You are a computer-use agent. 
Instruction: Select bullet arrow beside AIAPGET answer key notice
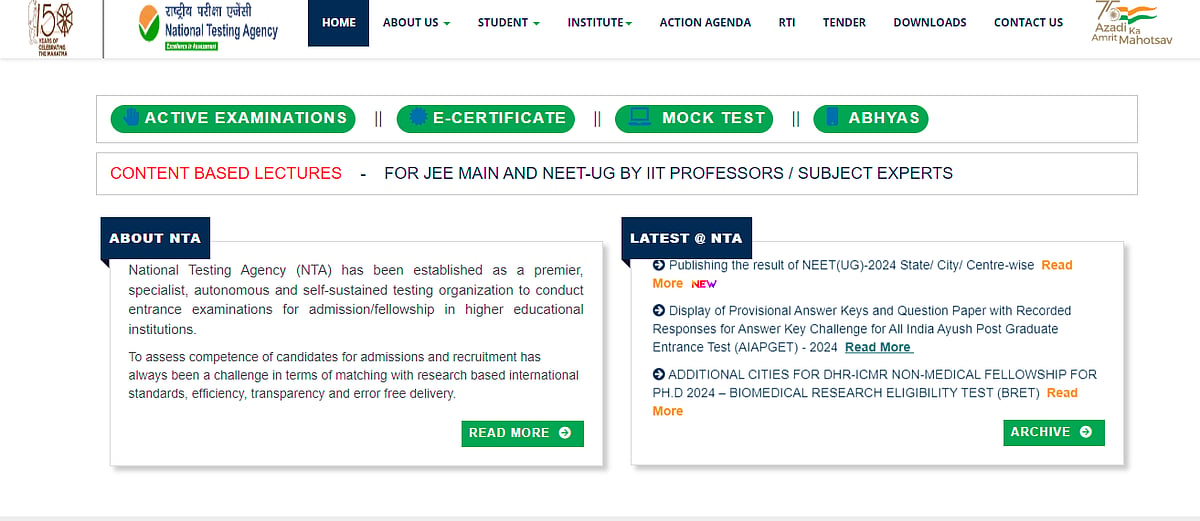pos(659,311)
